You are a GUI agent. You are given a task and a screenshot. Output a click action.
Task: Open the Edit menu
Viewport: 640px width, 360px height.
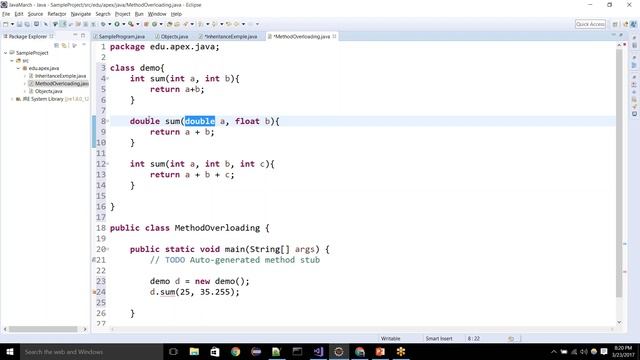pyautogui.click(x=19, y=14)
